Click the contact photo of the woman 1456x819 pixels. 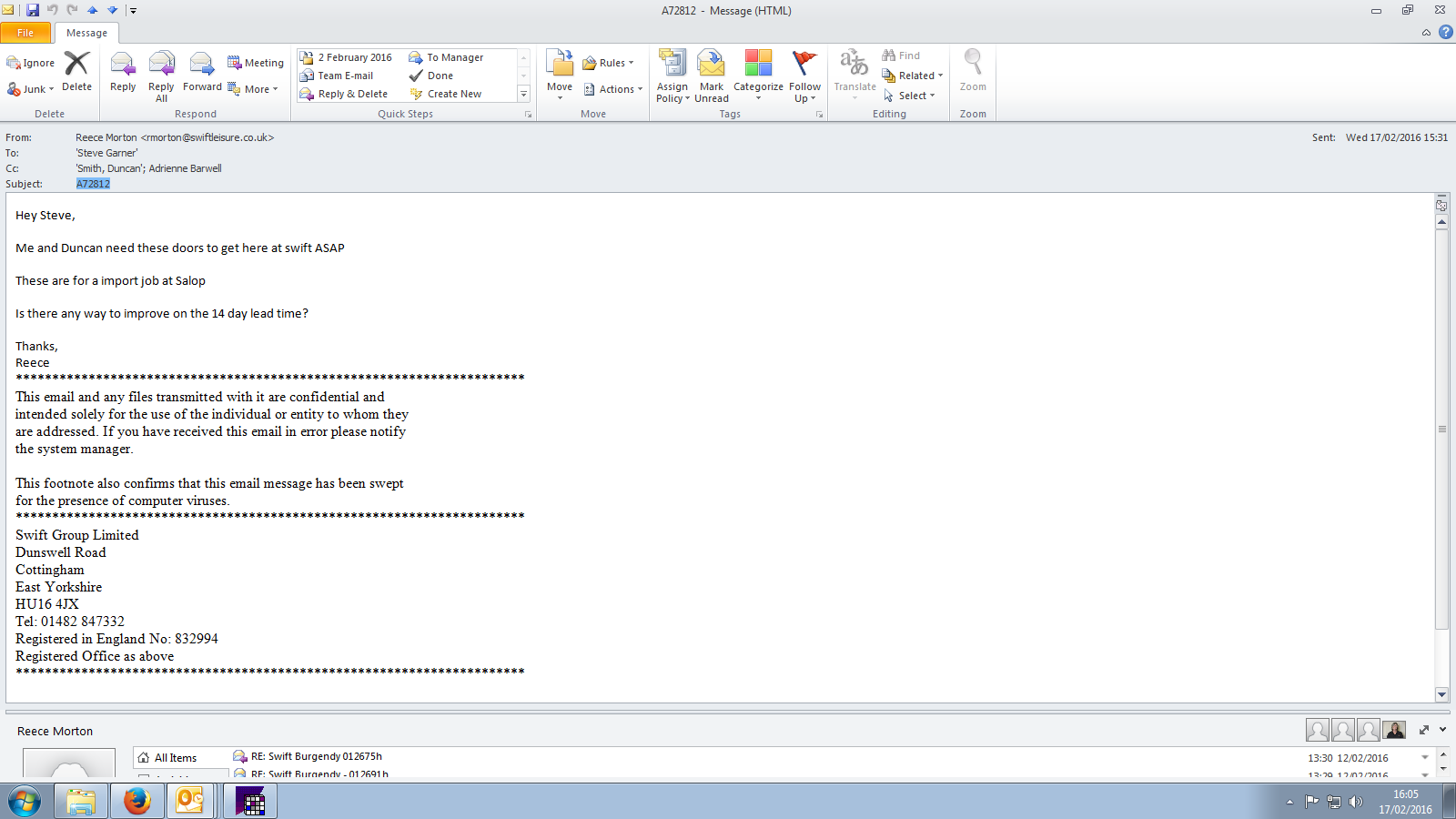[1394, 730]
